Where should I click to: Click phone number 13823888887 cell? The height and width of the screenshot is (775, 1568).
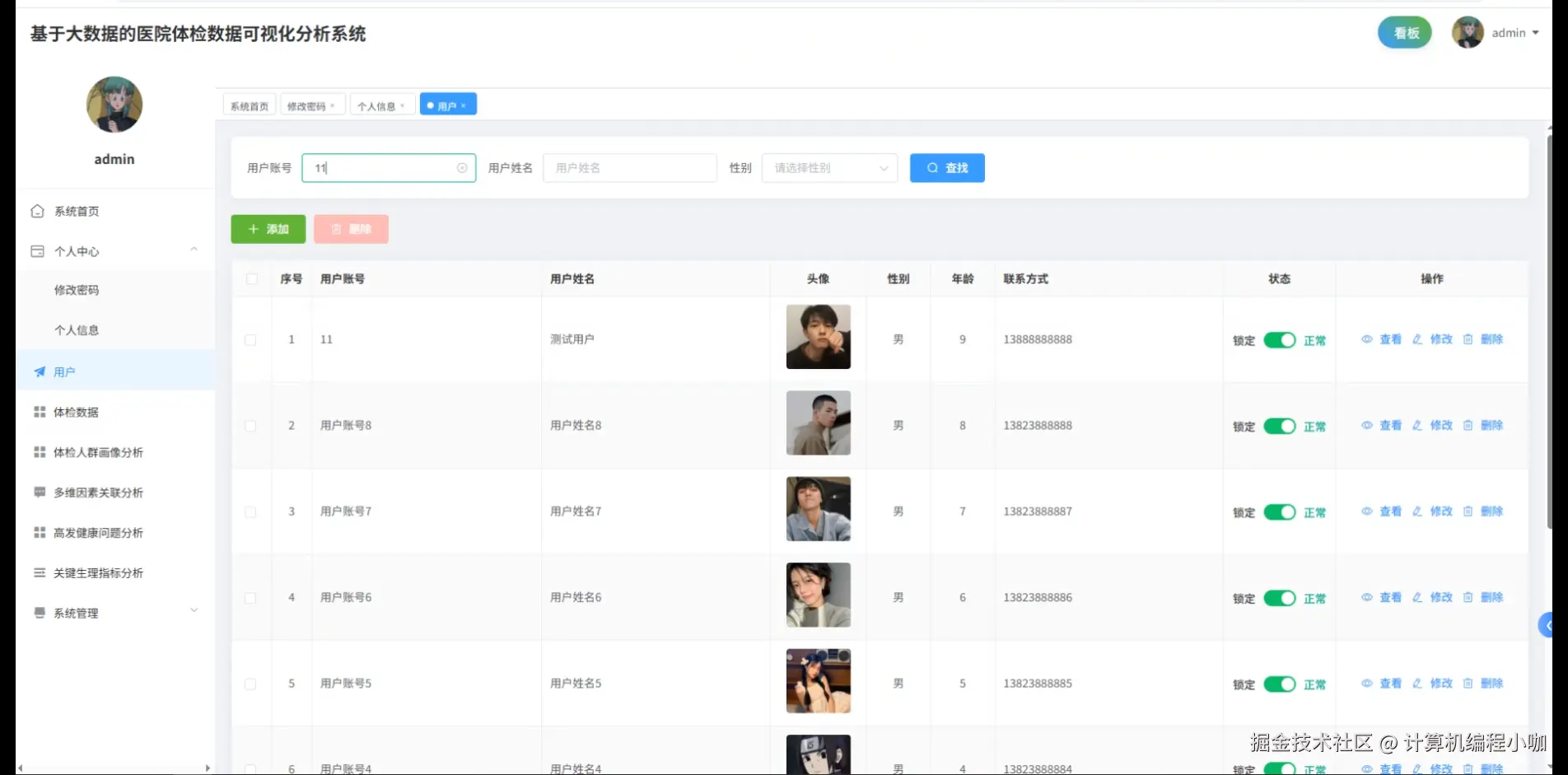(1038, 511)
